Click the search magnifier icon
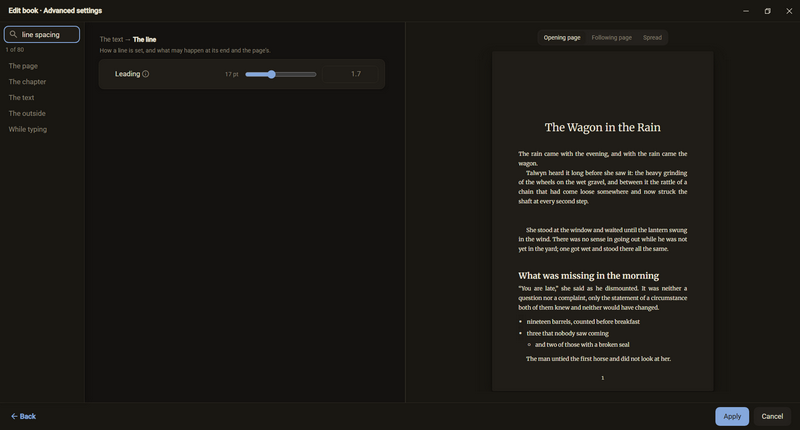 pos(13,34)
